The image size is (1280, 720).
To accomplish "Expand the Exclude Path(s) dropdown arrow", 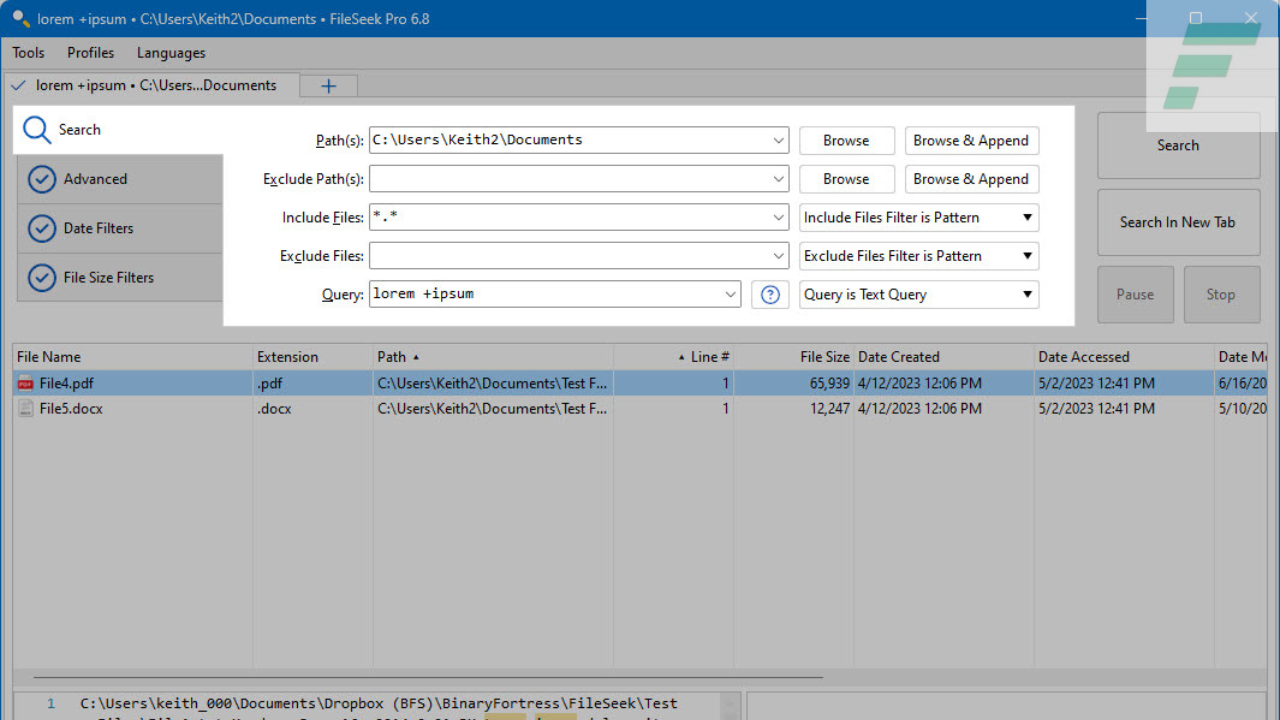I will [x=778, y=179].
